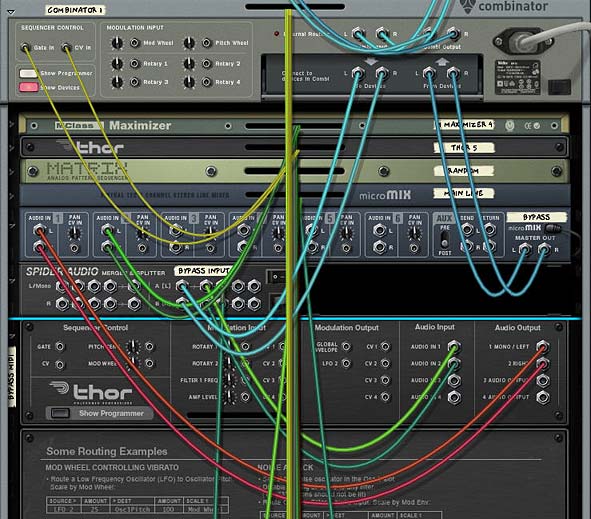Click Thor Audio In 1 jack
591x519 pixels.
click(454, 346)
